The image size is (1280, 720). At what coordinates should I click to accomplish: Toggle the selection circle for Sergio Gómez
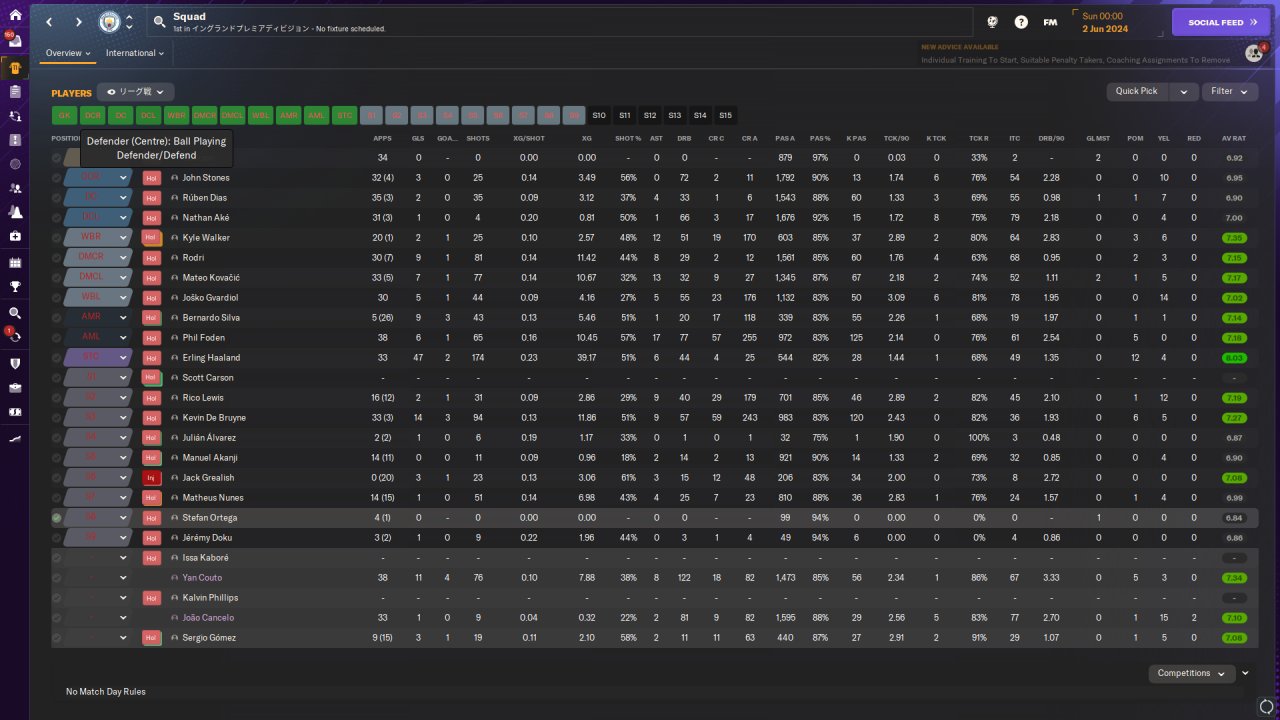[57, 638]
